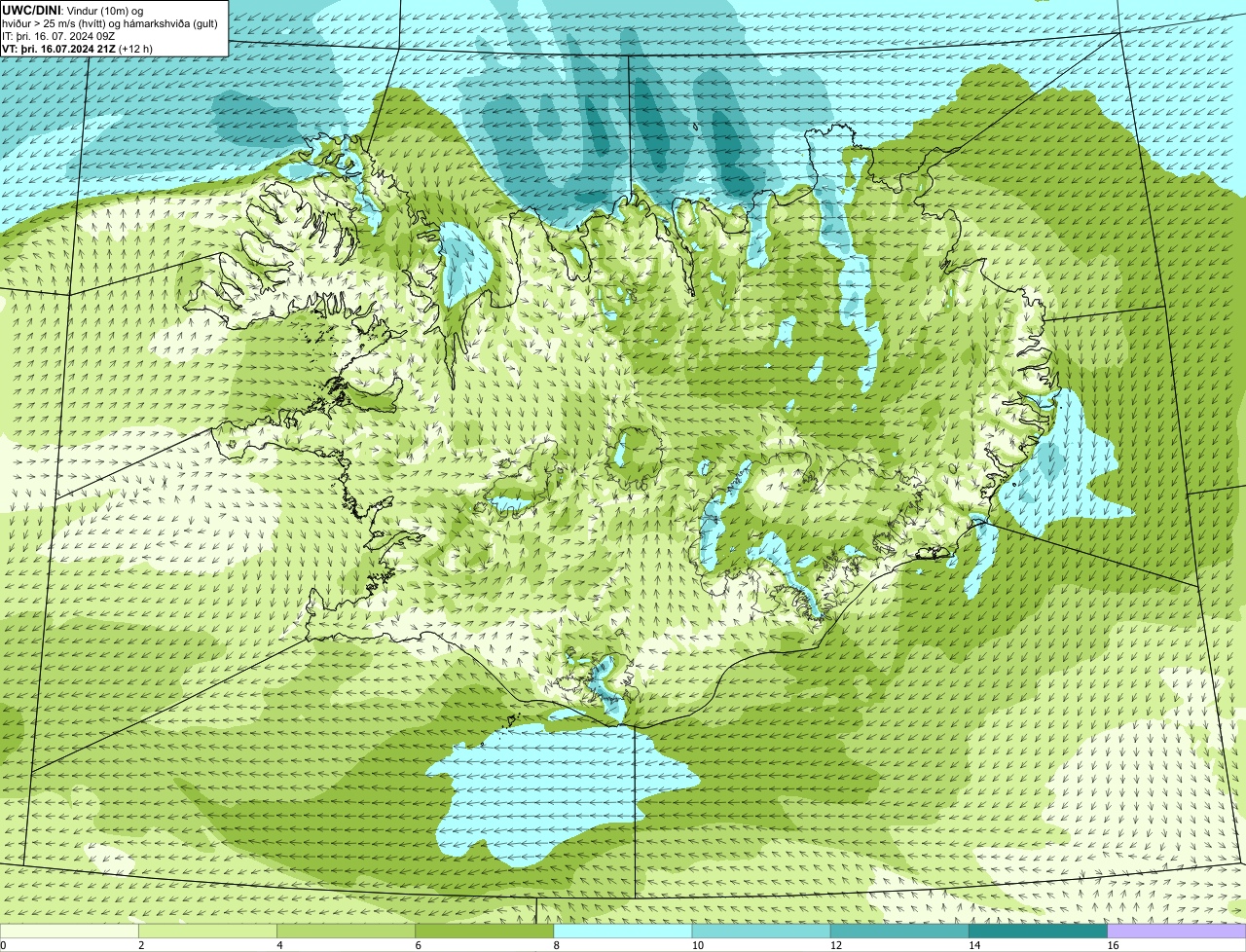Click the legend scale label "10"
Viewport: 1246px width, 952px height.
697,945
